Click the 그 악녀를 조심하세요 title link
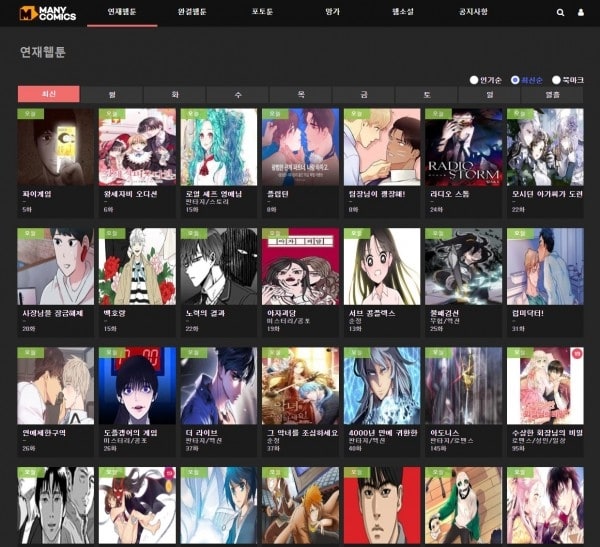Viewport: 600px width, 547px height. 302,433
